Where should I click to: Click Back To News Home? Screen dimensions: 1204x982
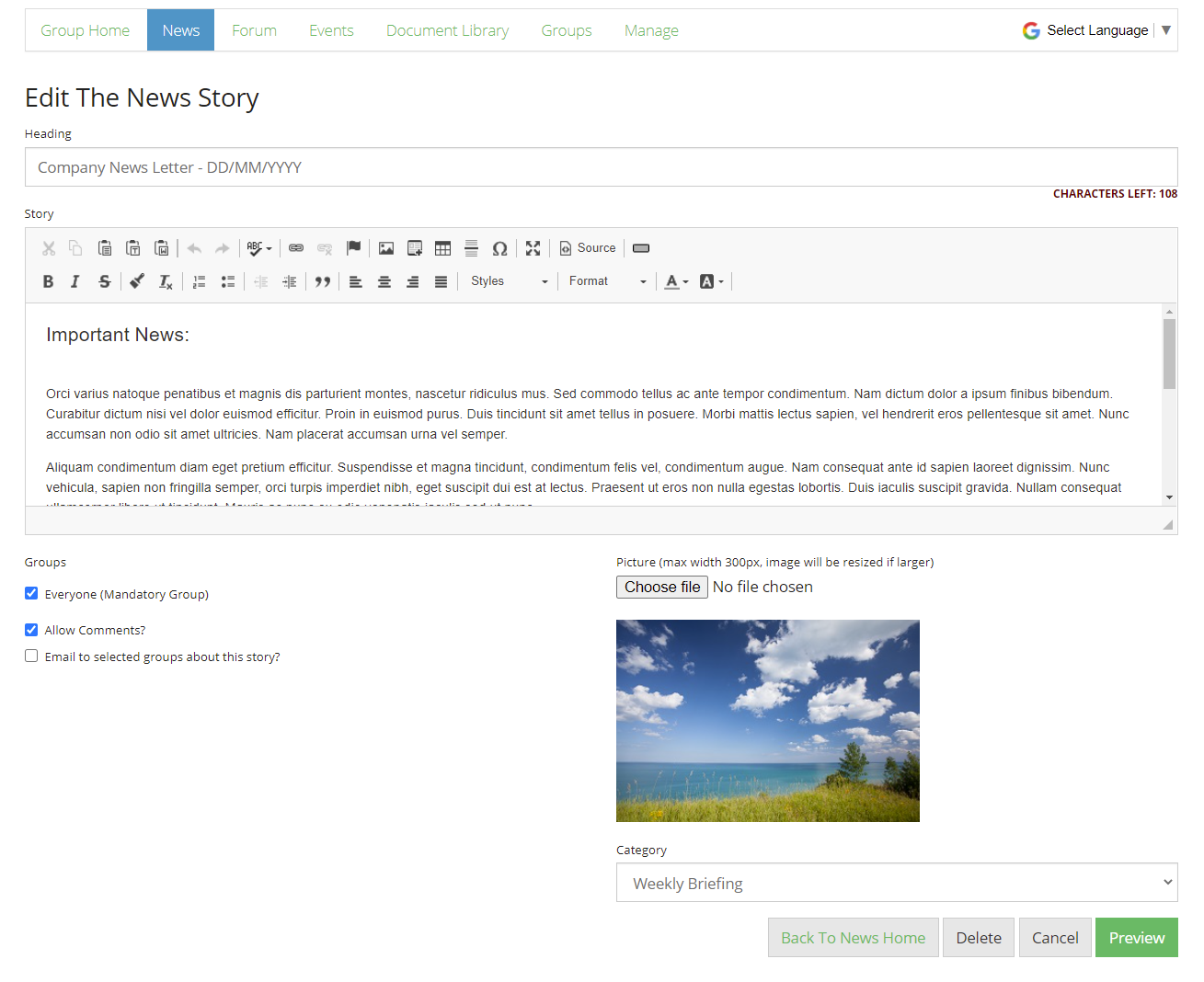pyautogui.click(x=853, y=937)
